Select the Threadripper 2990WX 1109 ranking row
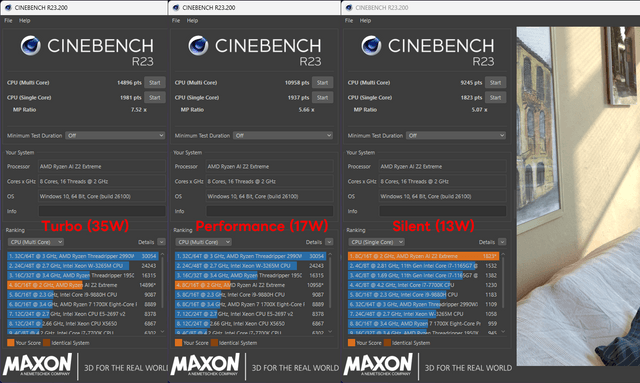The width and height of the screenshot is (640, 383). [423, 304]
